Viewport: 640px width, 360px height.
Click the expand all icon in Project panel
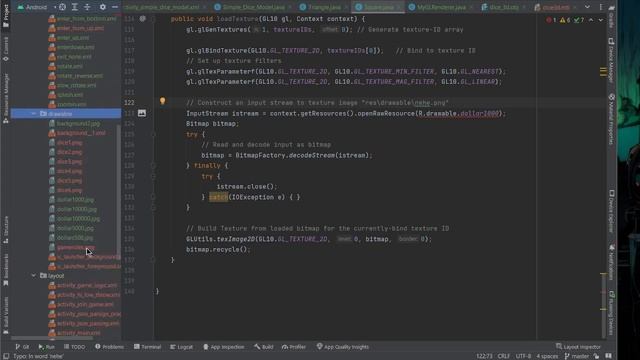coord(75,7)
